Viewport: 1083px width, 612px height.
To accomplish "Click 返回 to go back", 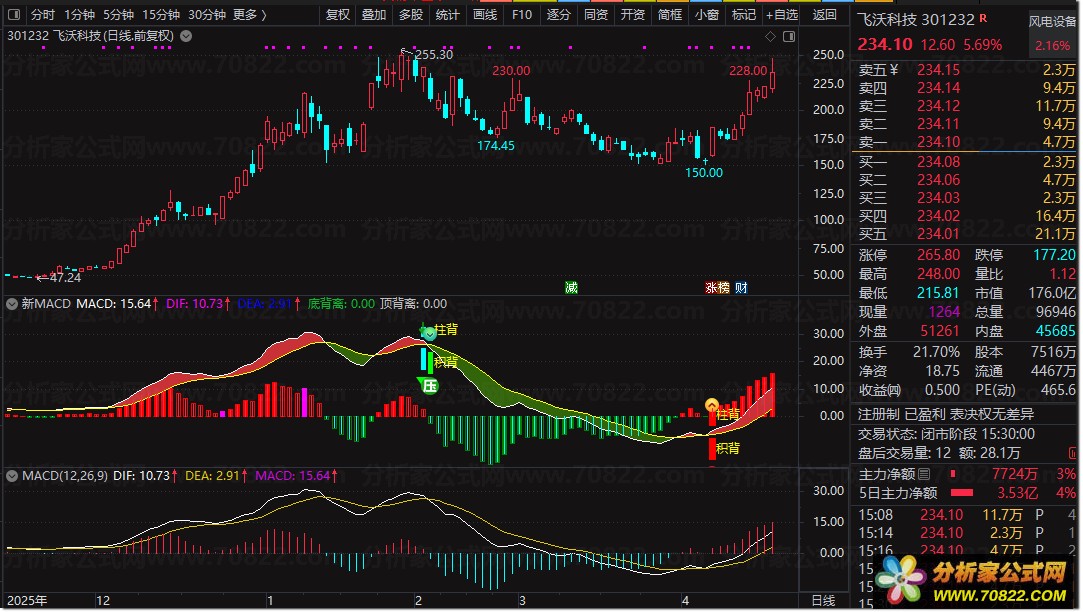I will 824,15.
